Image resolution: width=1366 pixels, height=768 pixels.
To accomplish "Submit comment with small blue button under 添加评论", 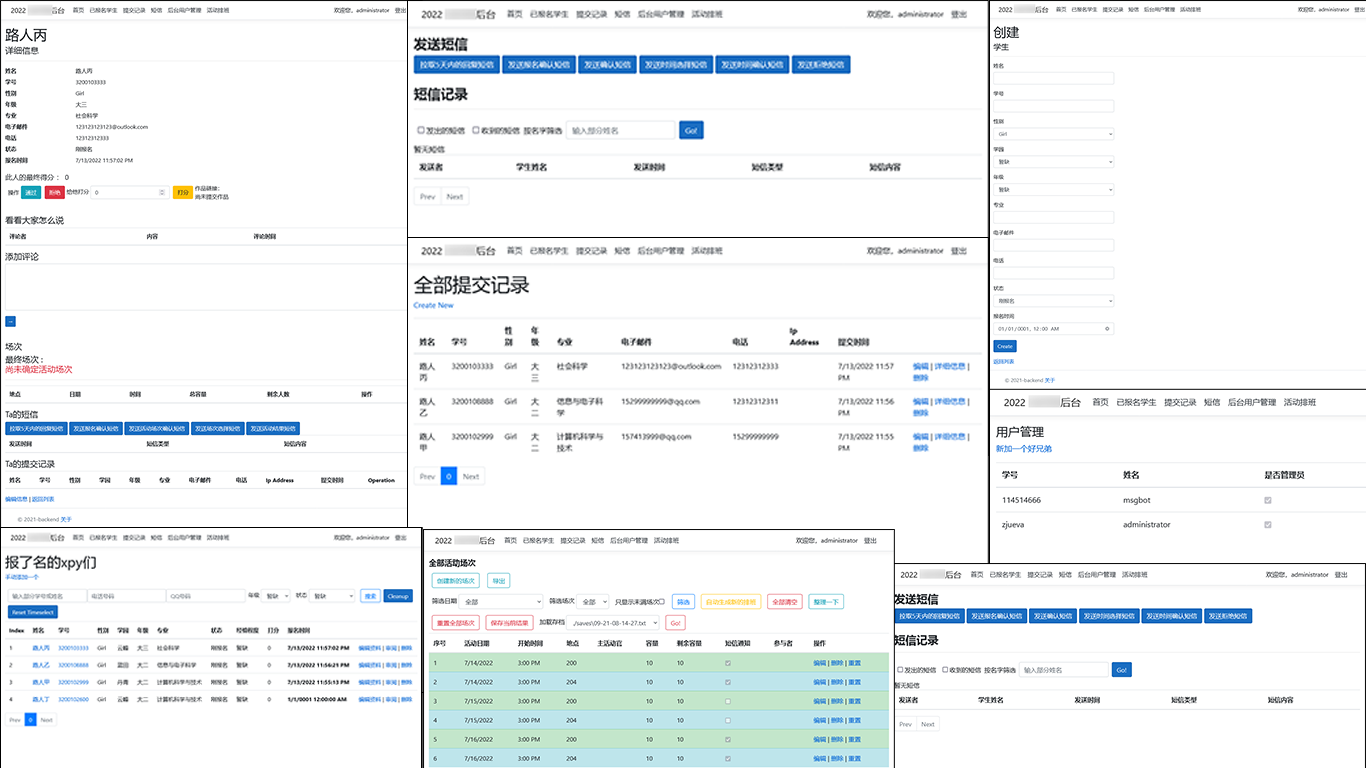I will [x=10, y=321].
